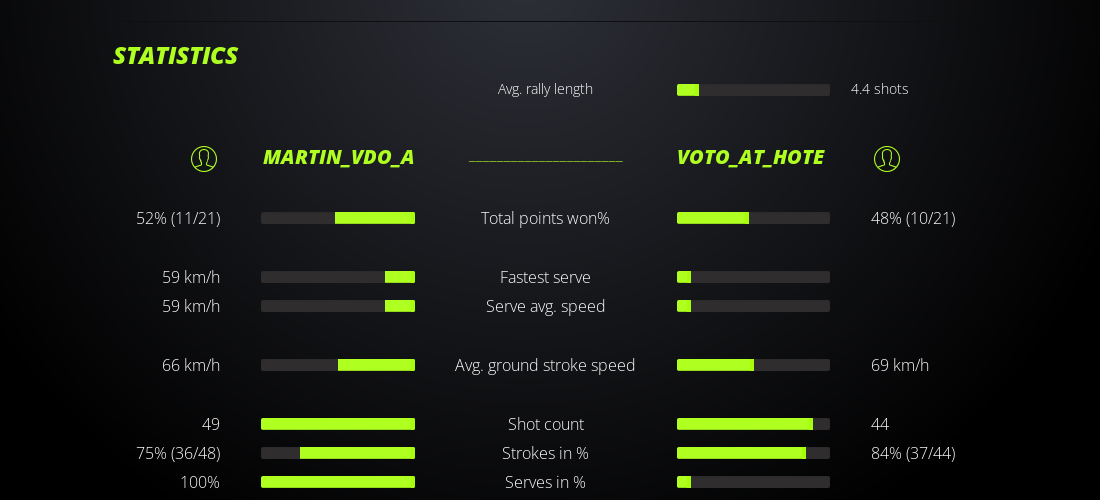Select the Avg. ground stroke speed label
Viewport: 1100px width, 500px height.
545,365
